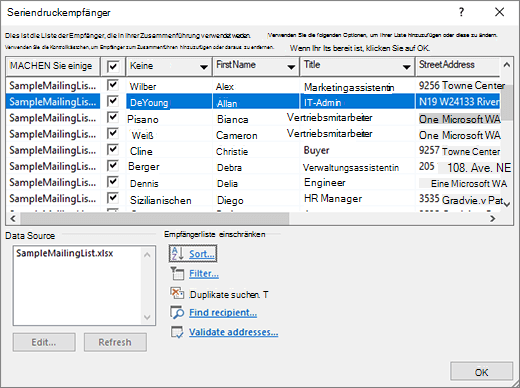This screenshot has height=388, width=520.
Task: Open the Keine column dropdown arrow
Action: [204, 67]
